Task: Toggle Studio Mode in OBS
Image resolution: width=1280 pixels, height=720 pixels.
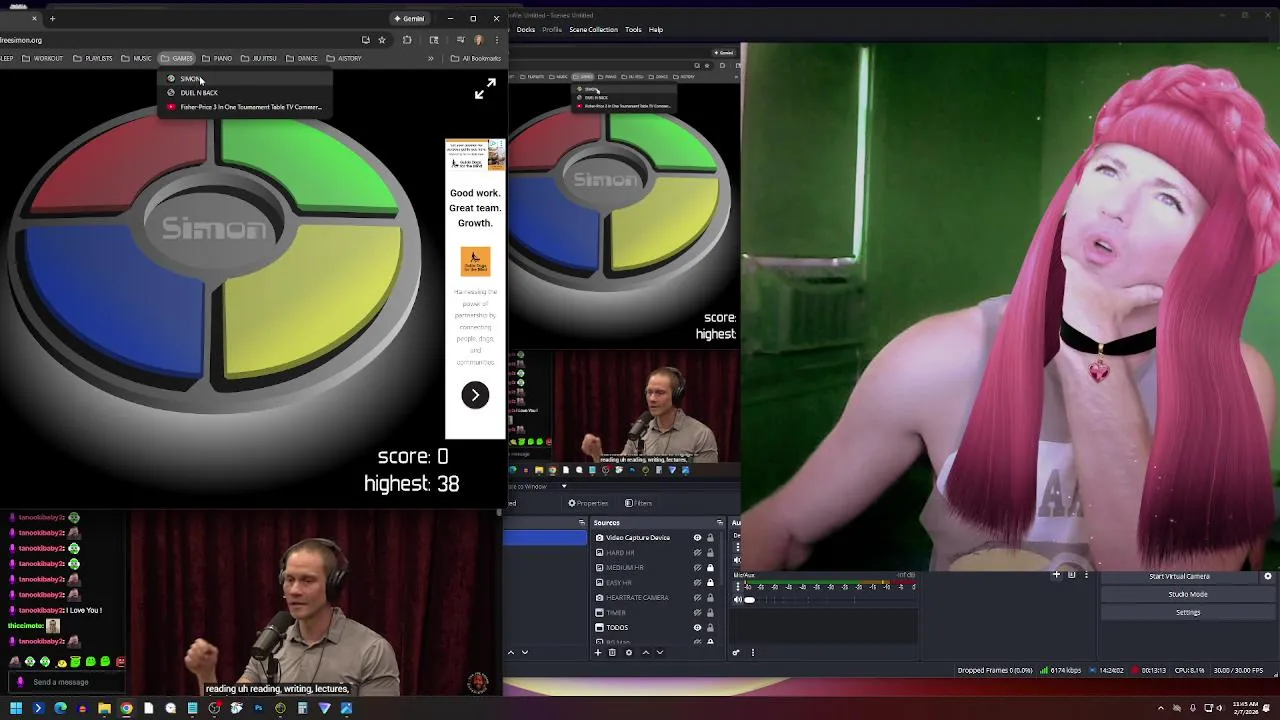Action: click(x=1188, y=594)
